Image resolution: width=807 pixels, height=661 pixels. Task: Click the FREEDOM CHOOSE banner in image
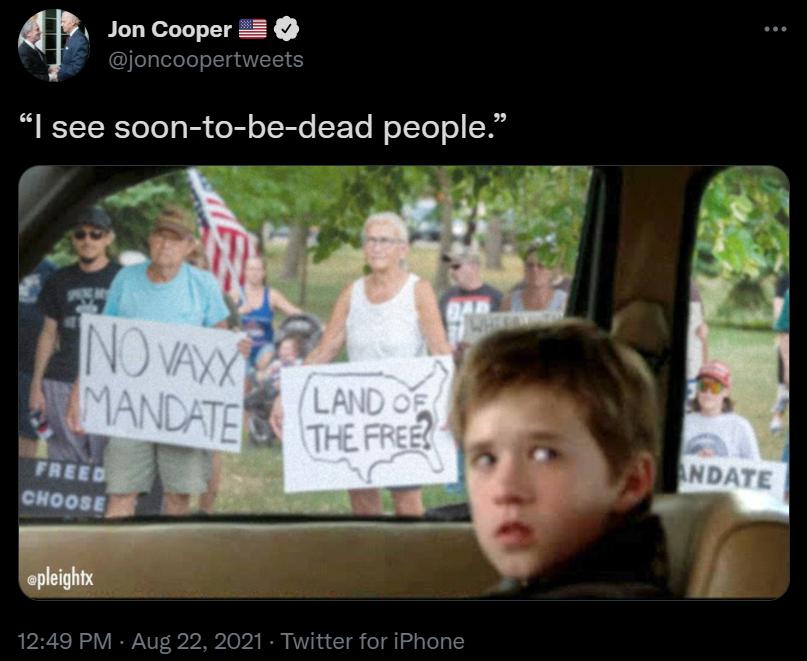pos(63,486)
